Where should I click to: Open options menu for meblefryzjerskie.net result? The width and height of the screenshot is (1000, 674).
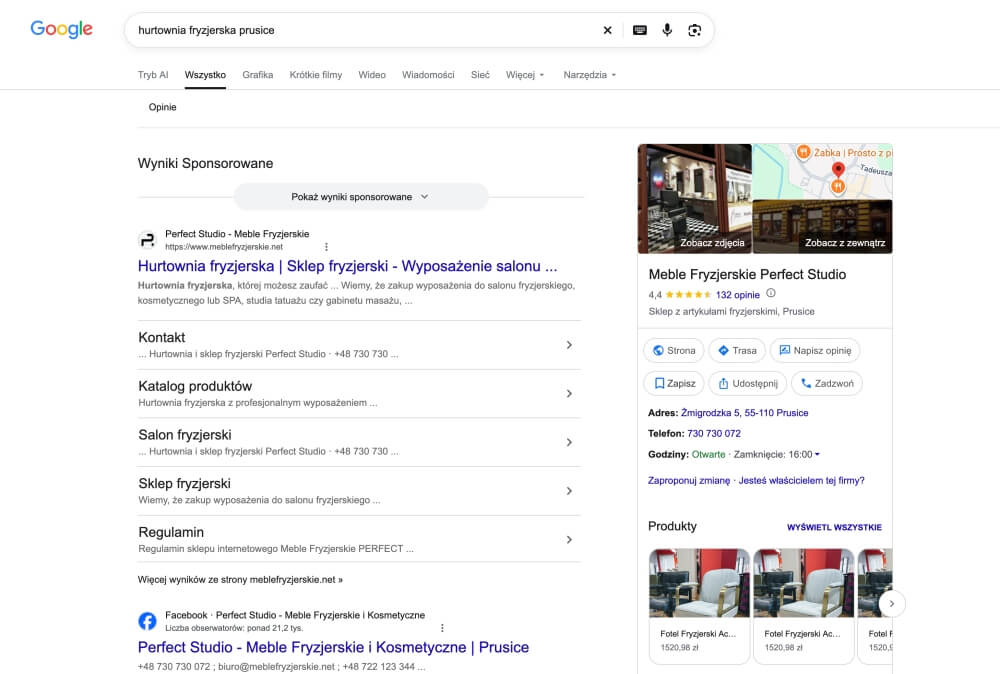point(327,247)
